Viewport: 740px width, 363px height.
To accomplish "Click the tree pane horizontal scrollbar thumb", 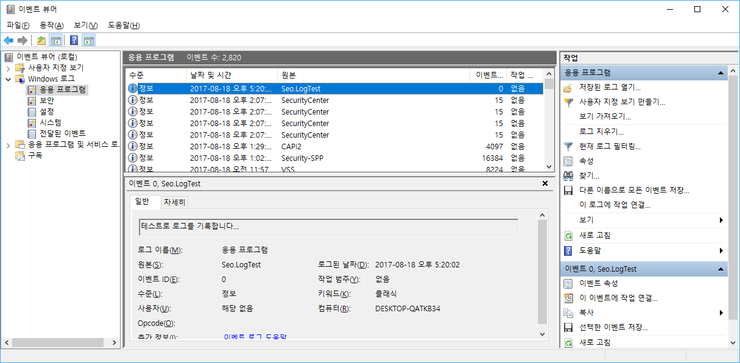I will click(x=57, y=342).
